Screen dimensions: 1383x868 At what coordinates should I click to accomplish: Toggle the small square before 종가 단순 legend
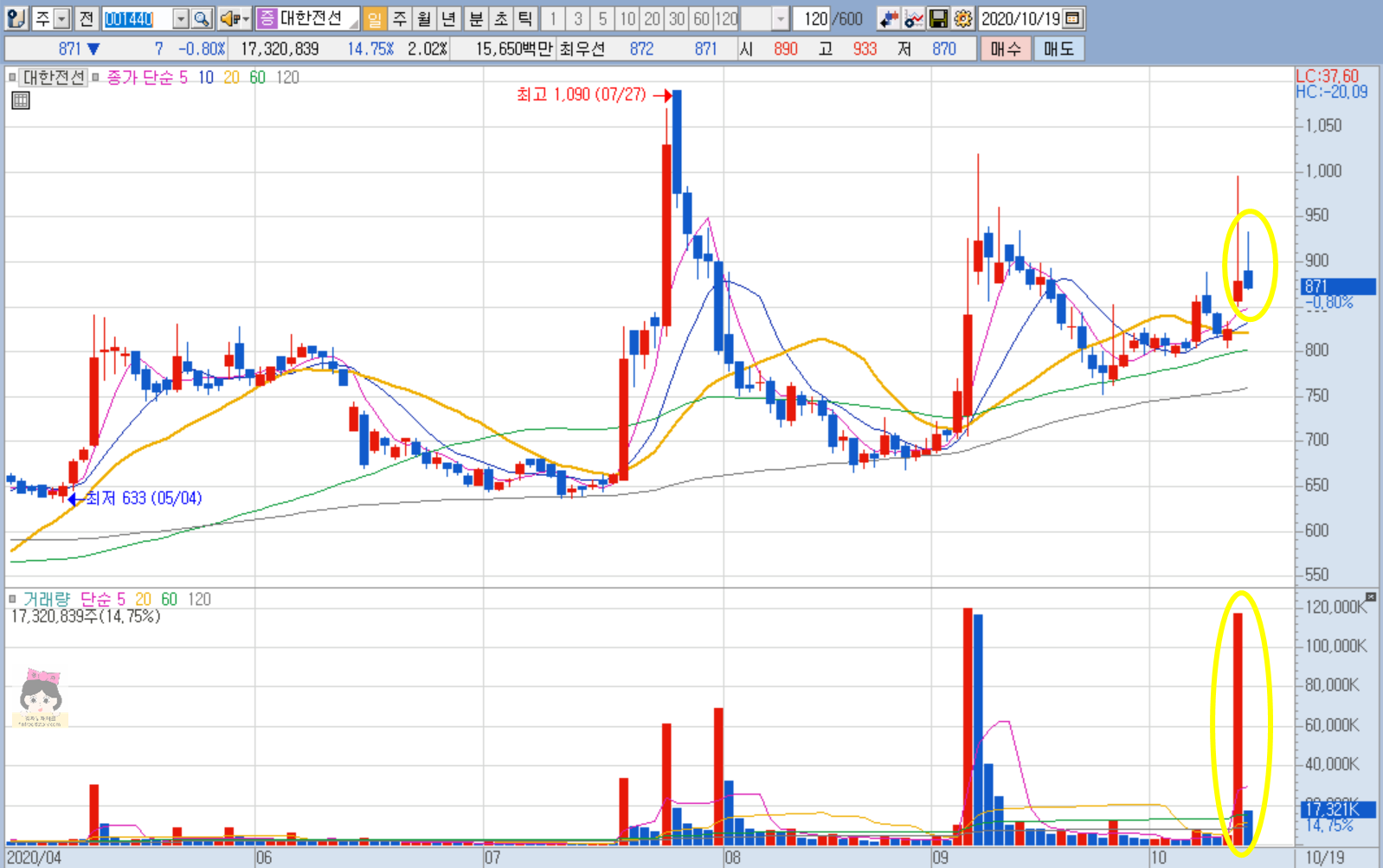pyautogui.click(x=95, y=77)
